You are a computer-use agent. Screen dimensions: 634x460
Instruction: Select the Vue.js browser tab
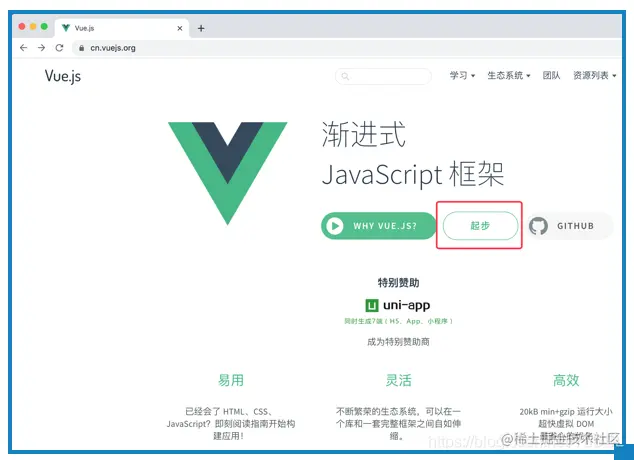click(121, 28)
